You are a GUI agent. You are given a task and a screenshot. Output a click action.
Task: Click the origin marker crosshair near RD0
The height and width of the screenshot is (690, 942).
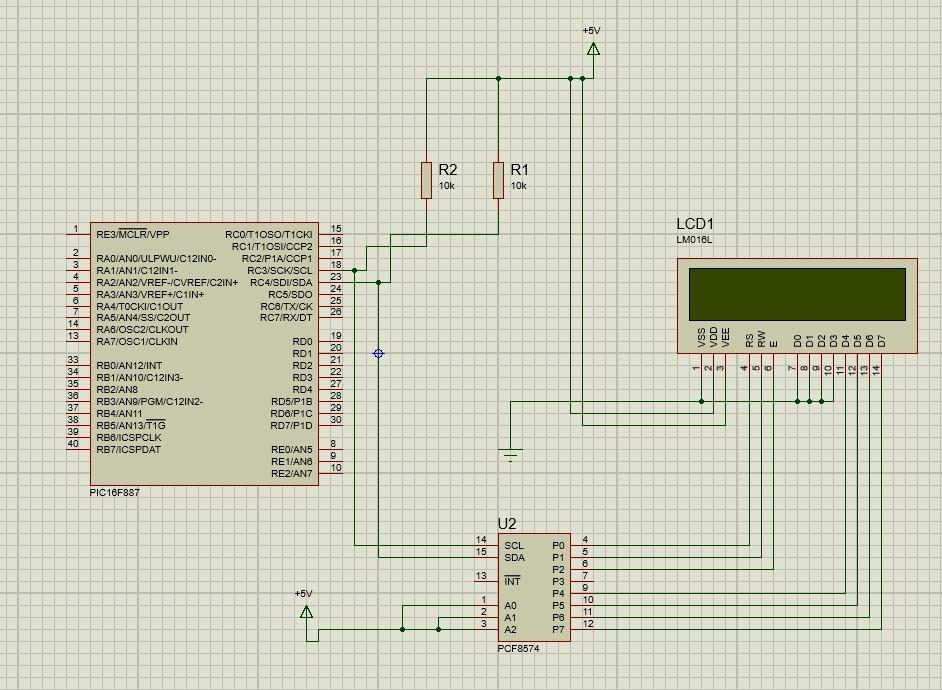point(380,351)
